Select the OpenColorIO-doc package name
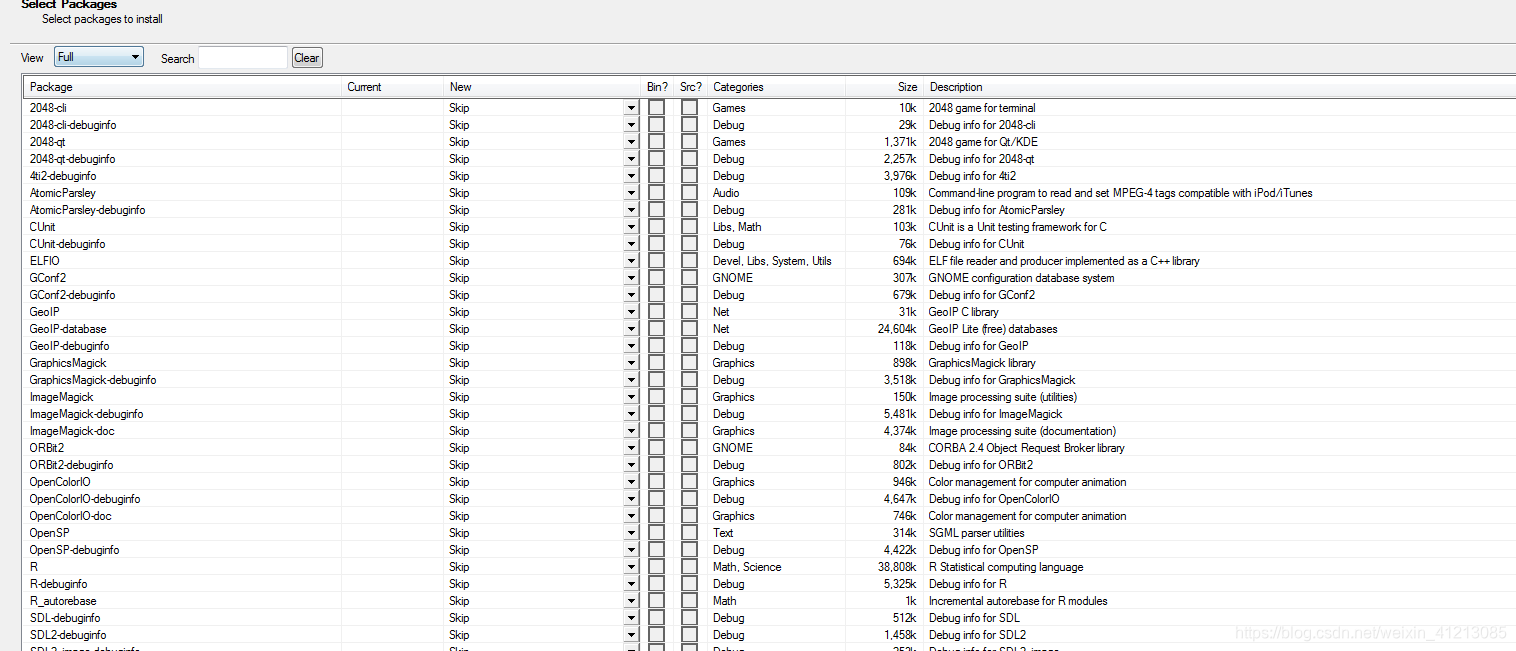This screenshot has height=651, width=1516. [x=70, y=516]
